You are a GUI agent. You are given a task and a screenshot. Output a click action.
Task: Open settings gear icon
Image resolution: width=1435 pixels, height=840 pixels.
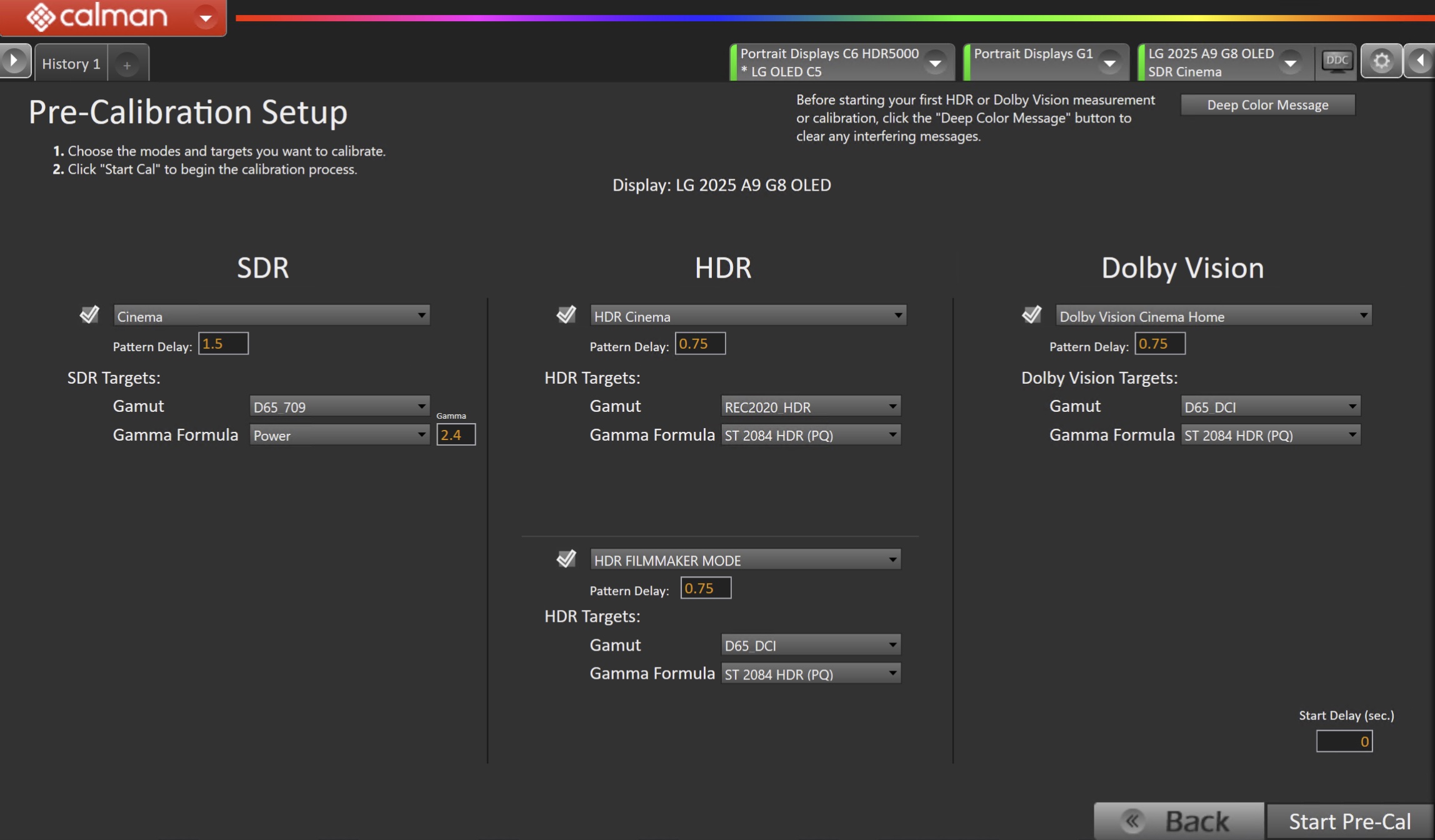click(x=1381, y=61)
